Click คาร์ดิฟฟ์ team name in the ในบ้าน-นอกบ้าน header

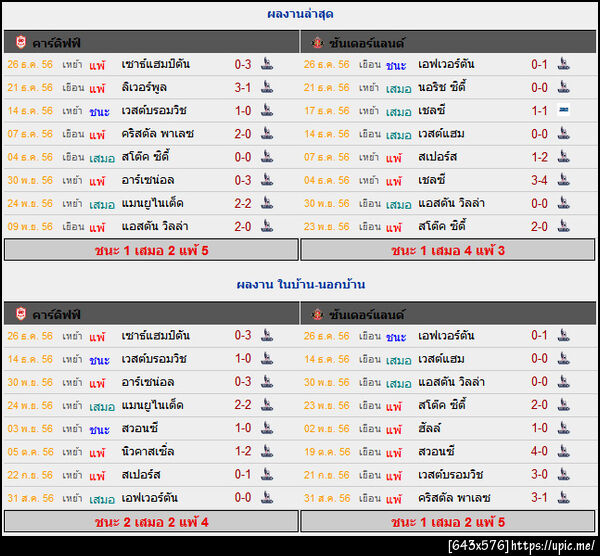pos(56,315)
